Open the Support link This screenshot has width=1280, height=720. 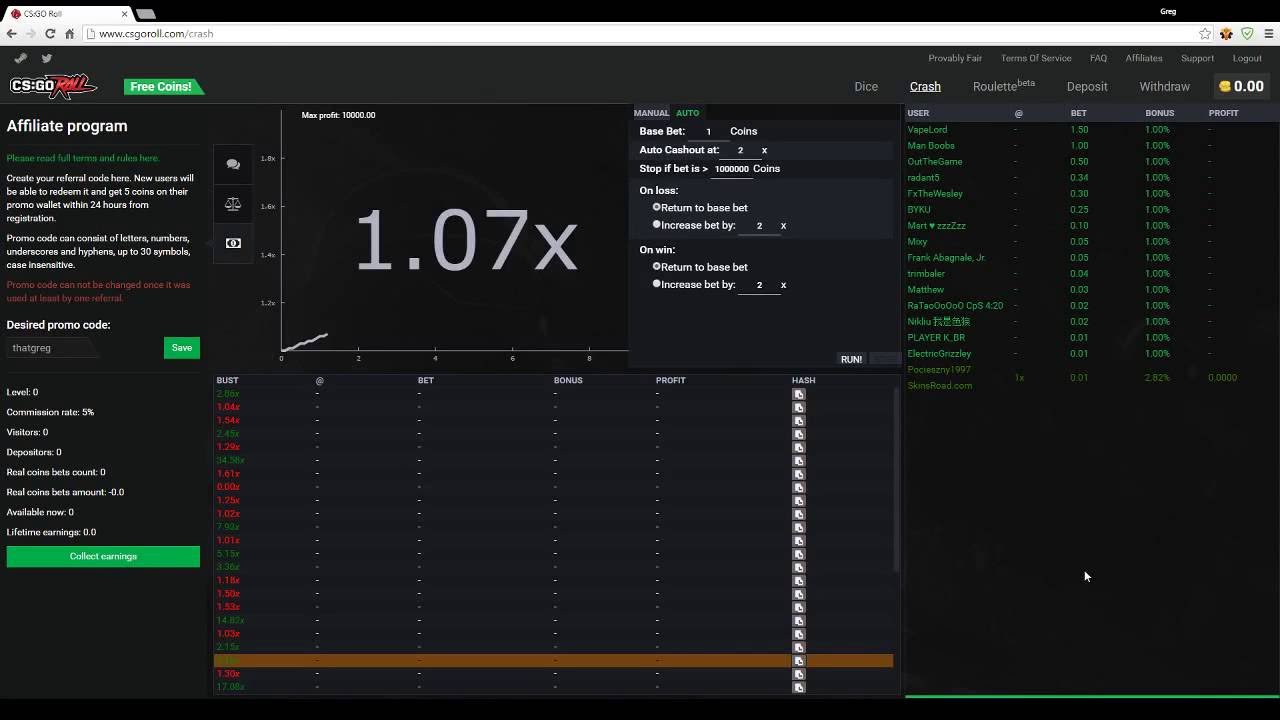(x=1197, y=58)
